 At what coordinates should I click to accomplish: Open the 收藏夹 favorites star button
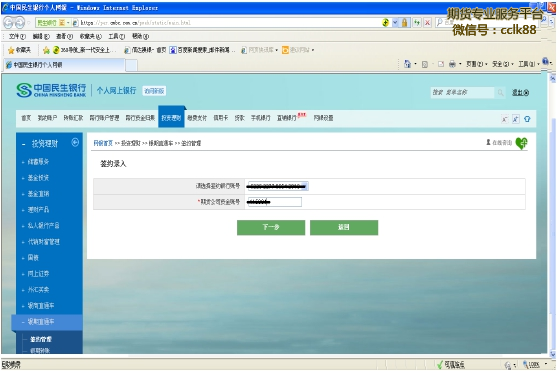coord(20,50)
